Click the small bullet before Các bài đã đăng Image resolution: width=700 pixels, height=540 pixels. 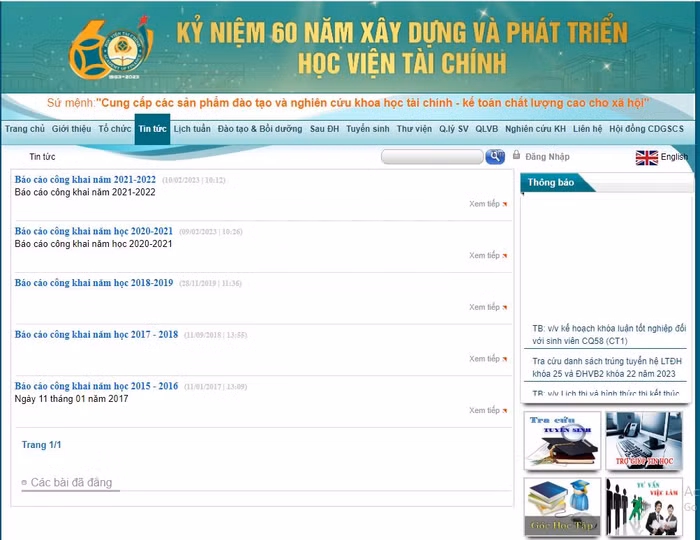24,482
